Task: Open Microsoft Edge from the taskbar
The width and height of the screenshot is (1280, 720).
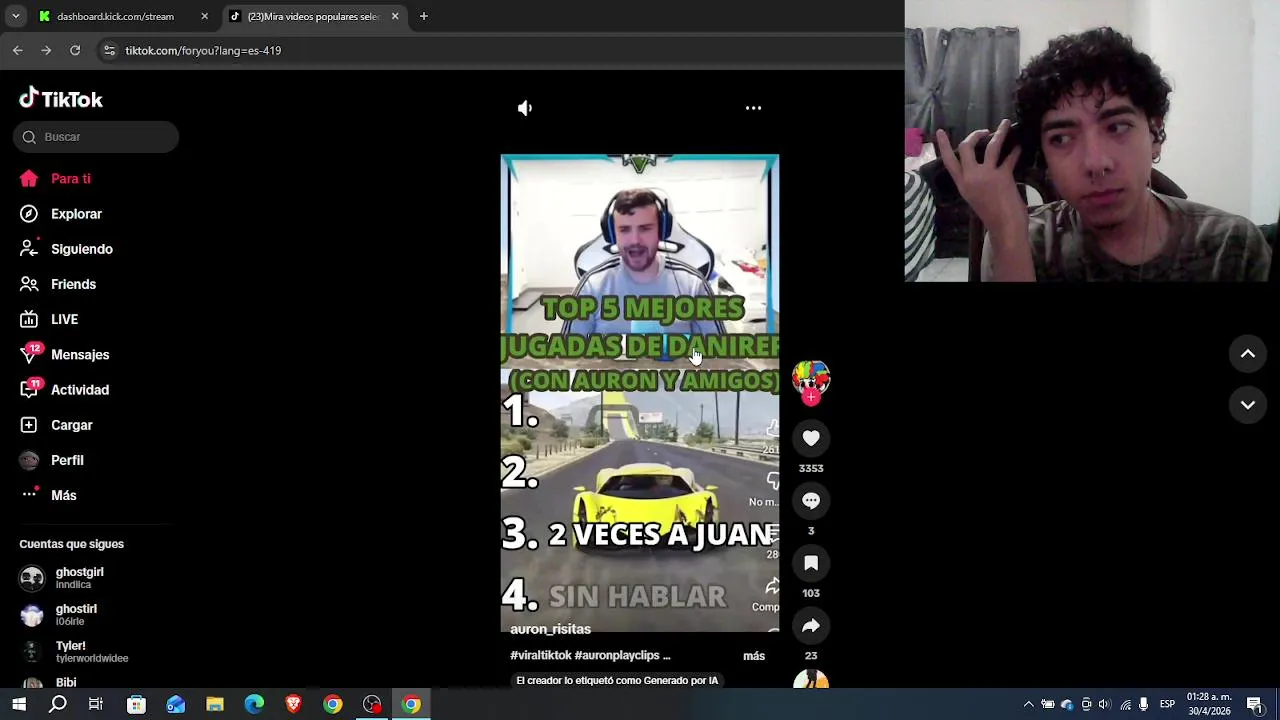Action: pyautogui.click(x=254, y=704)
